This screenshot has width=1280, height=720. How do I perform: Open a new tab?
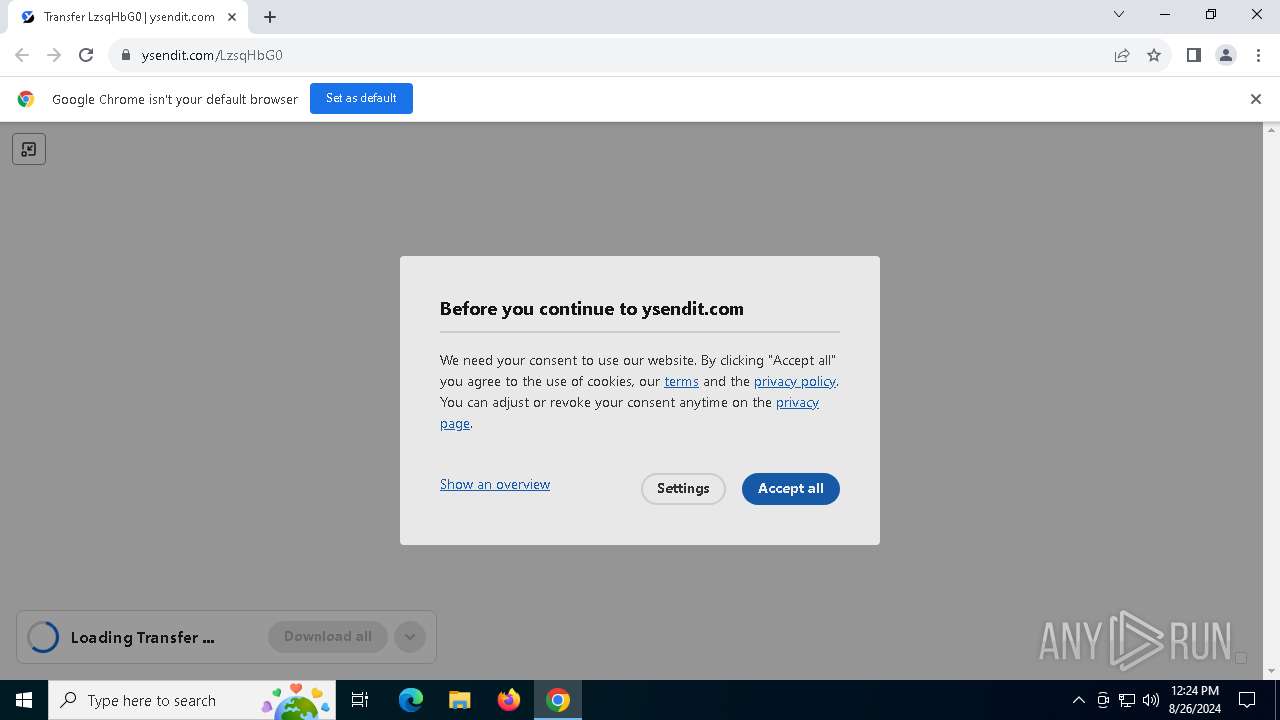(270, 17)
